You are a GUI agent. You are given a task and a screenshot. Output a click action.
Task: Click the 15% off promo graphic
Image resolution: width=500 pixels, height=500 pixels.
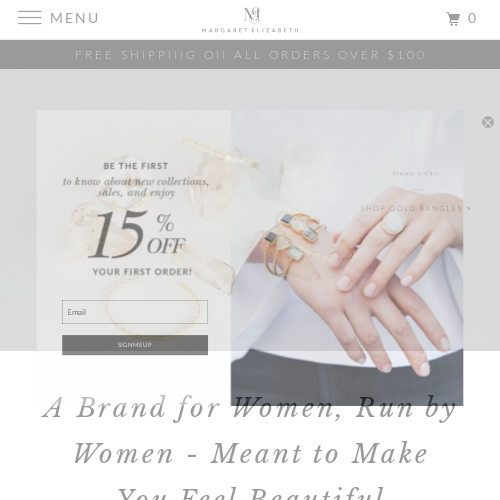pyautogui.click(x=137, y=235)
